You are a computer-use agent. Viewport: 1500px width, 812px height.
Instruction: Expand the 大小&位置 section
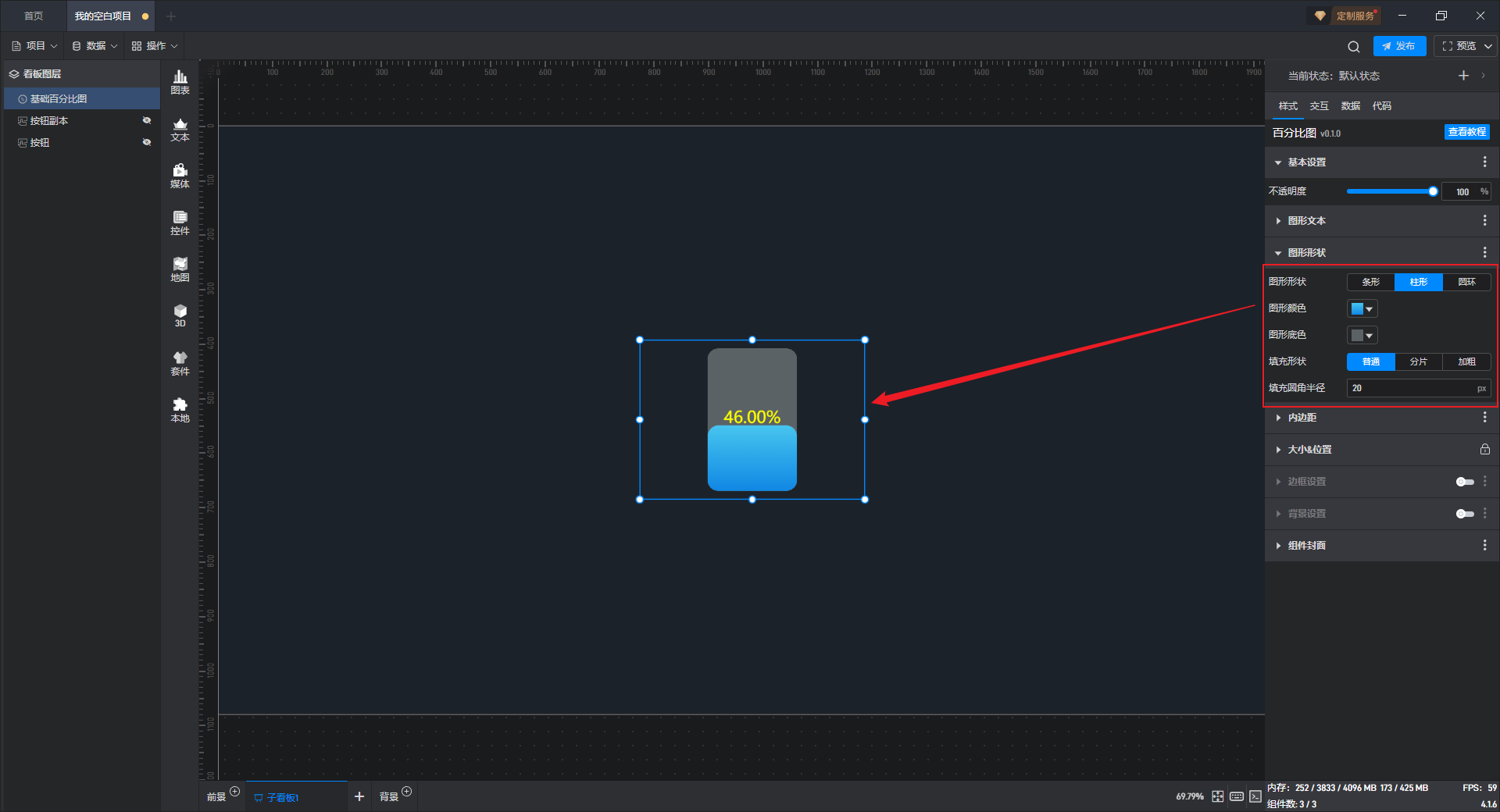click(x=1278, y=450)
